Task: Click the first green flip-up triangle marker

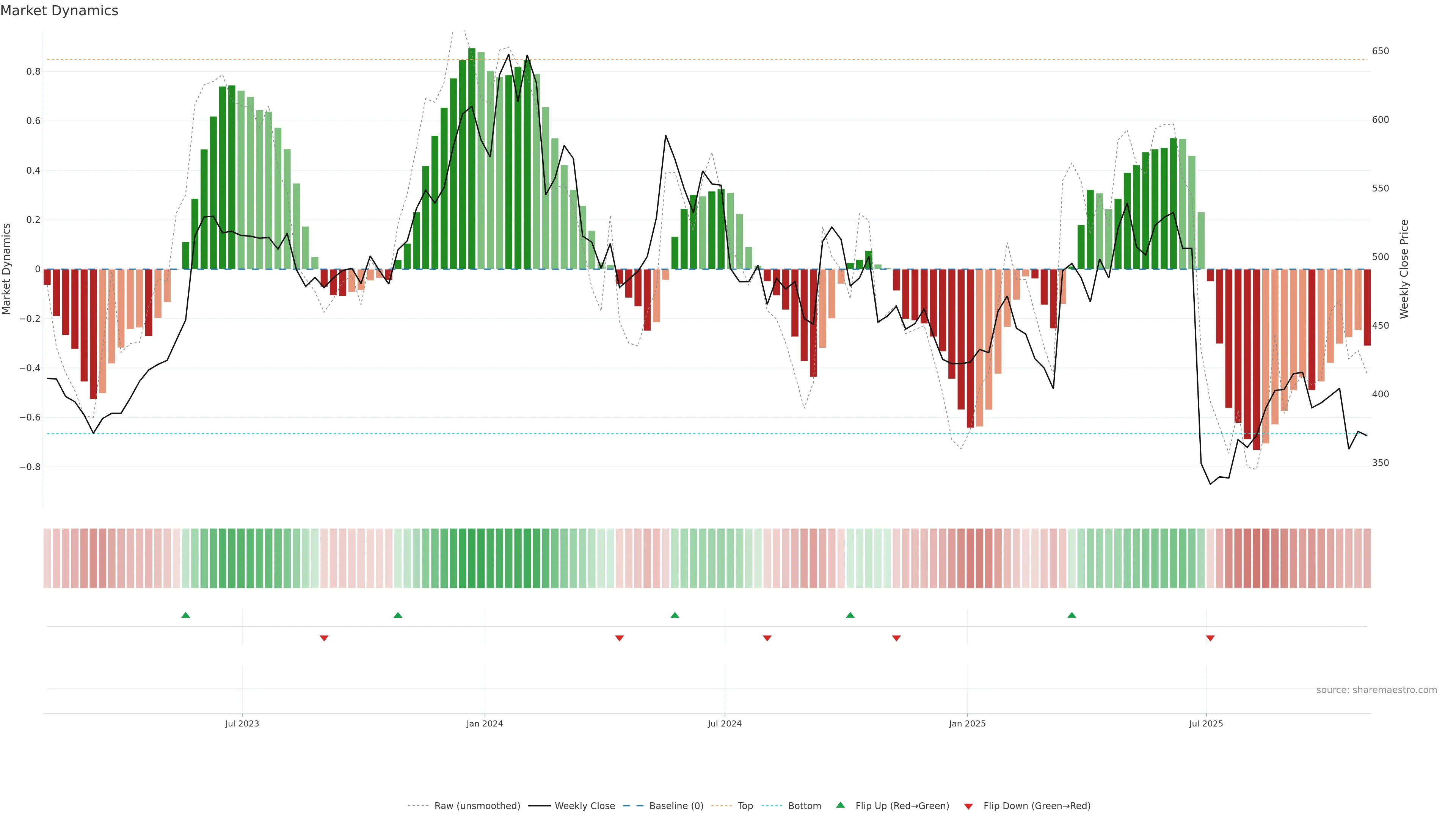Action: (185, 615)
